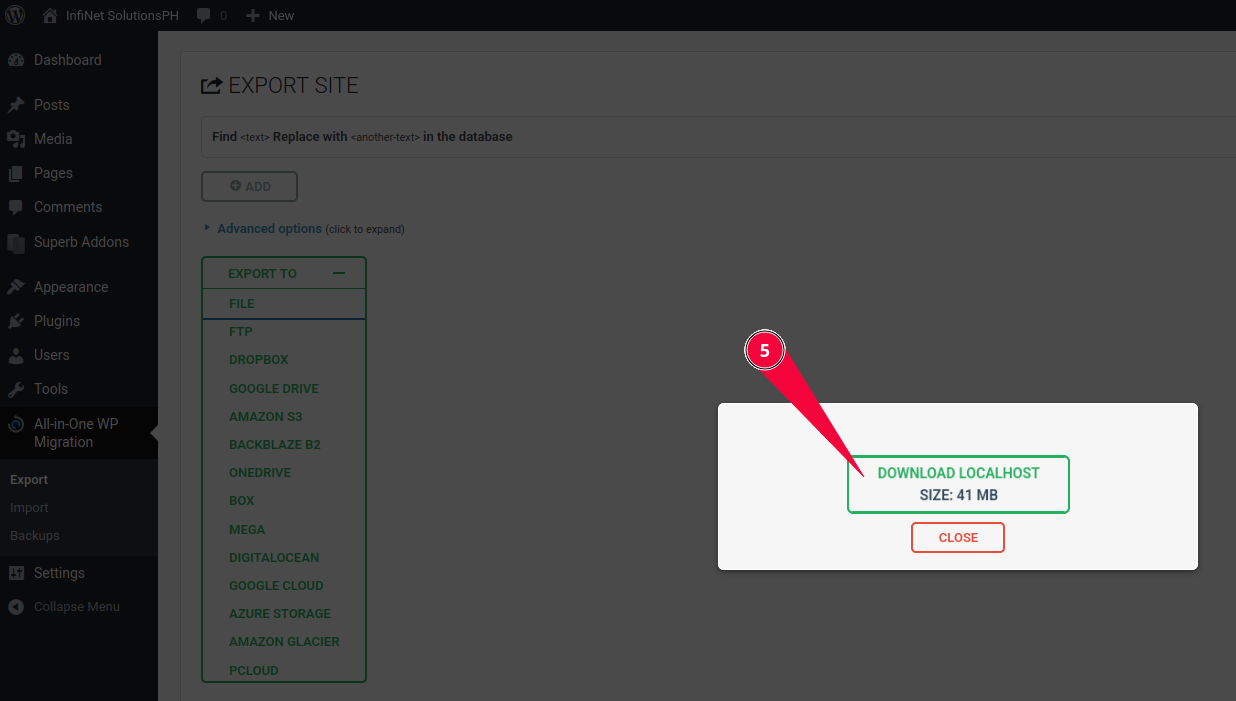This screenshot has width=1236, height=701.
Task: Collapse the Export To dropdown
Action: click(339, 273)
